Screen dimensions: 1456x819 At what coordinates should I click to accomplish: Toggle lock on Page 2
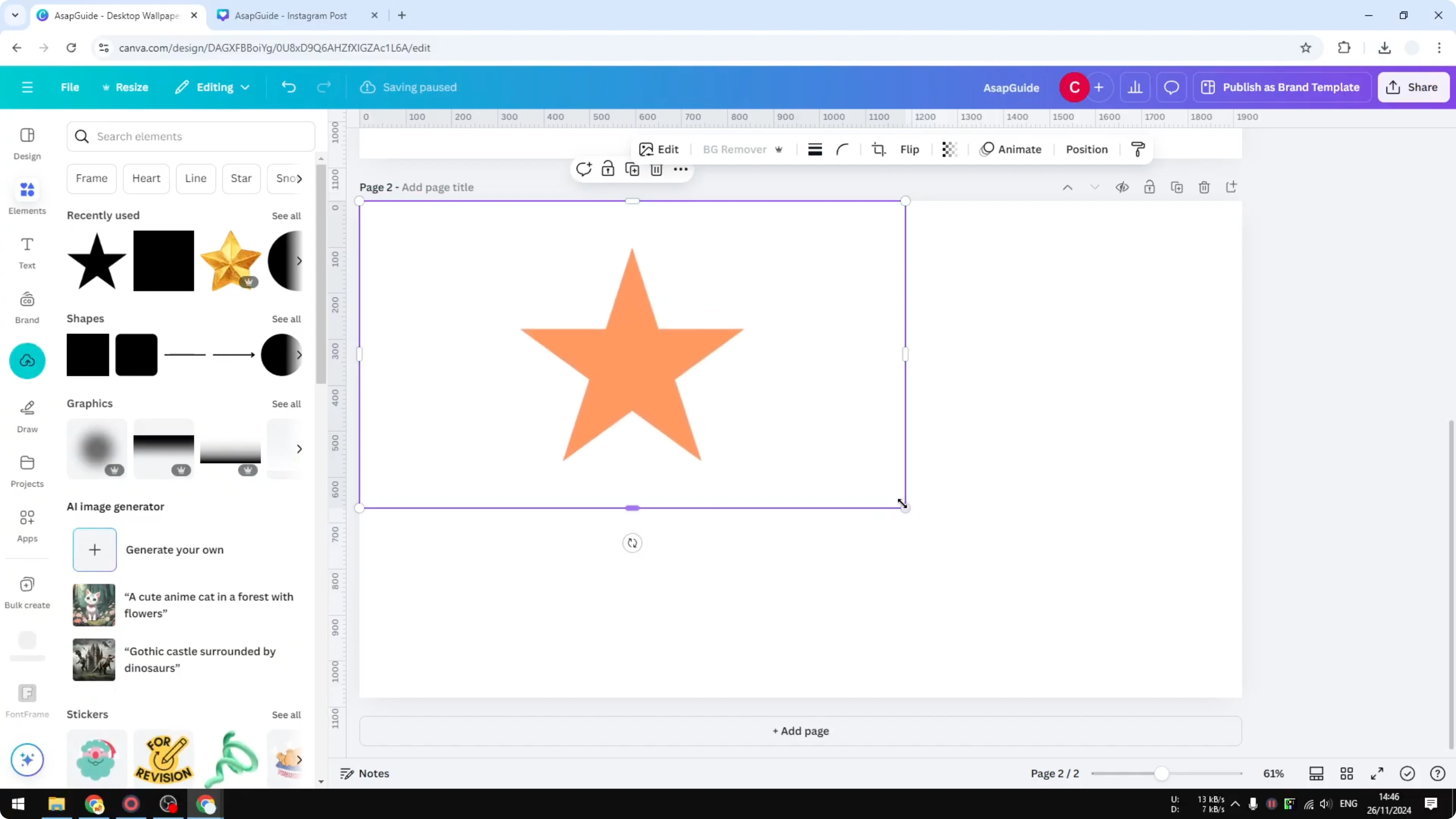pyautogui.click(x=1150, y=186)
